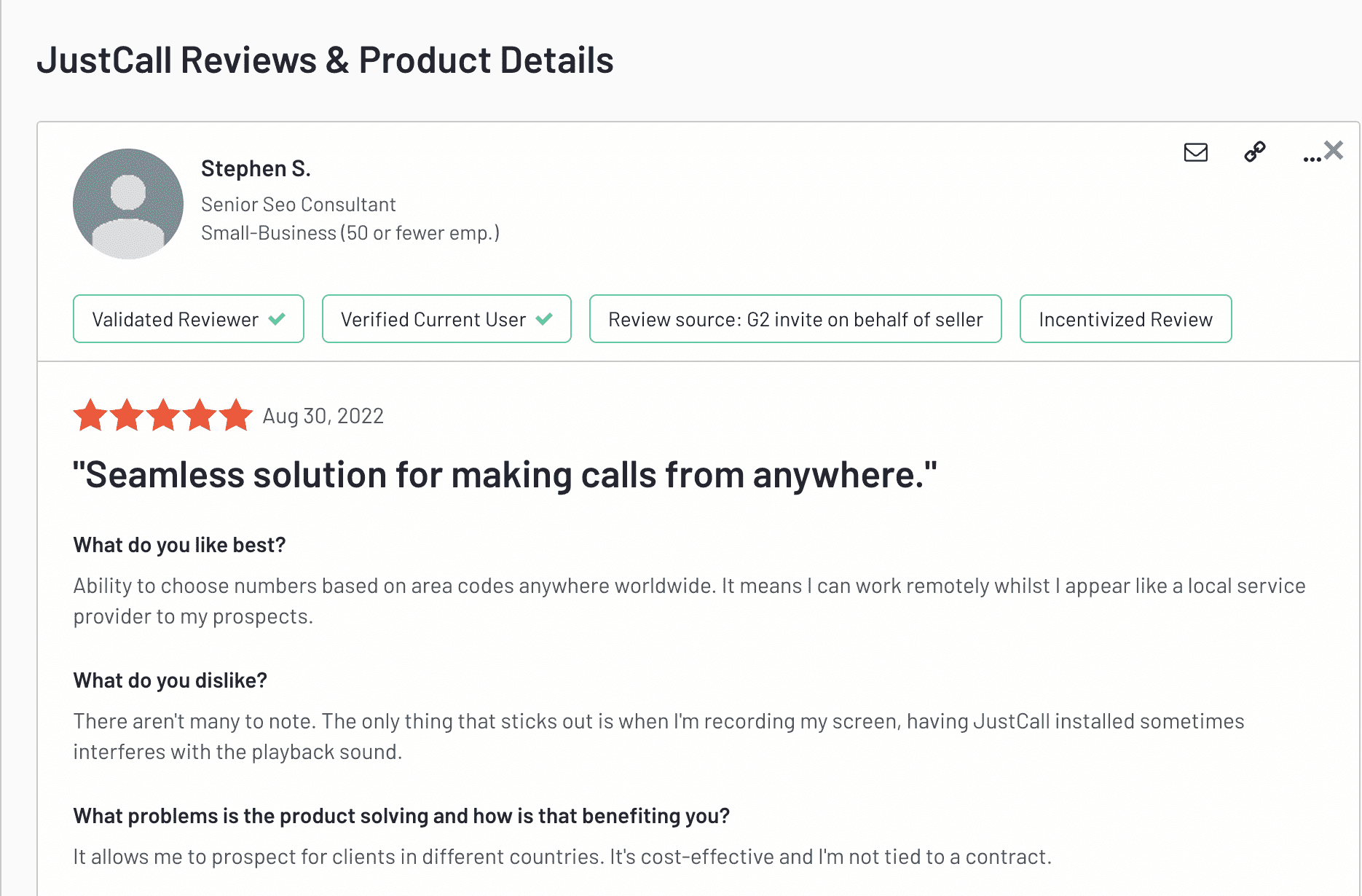
Task: Open the three-dots more options menu
Action: click(x=1312, y=158)
